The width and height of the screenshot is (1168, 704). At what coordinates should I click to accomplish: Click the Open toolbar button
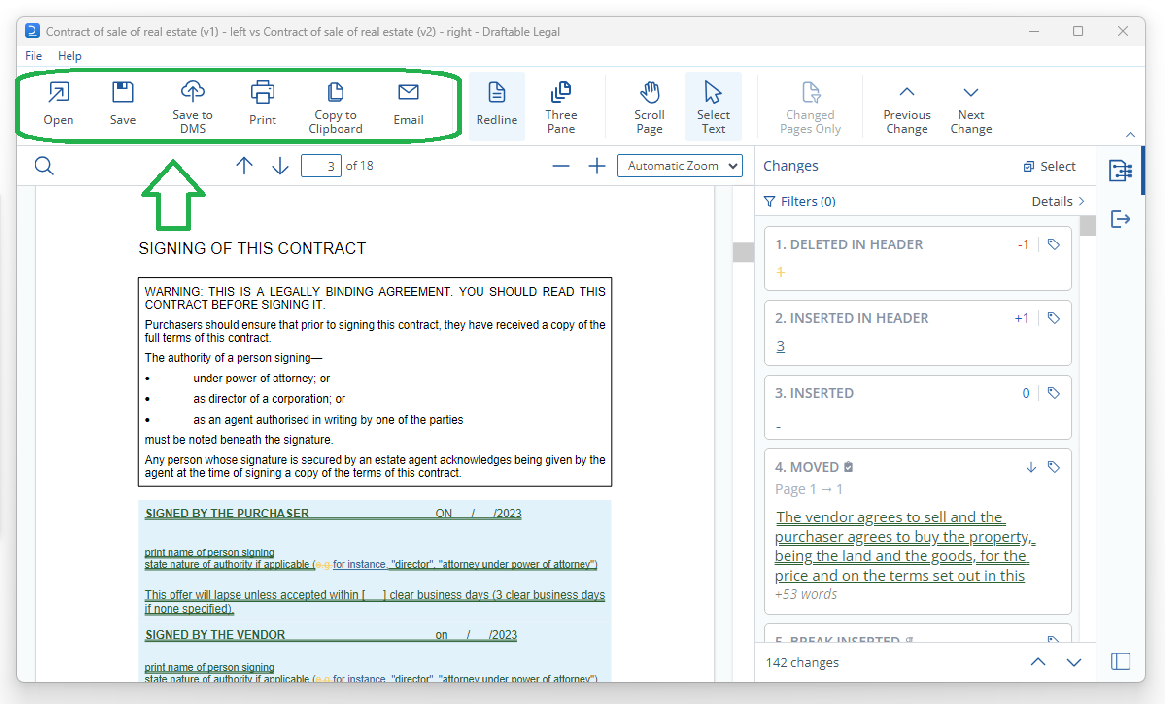(58, 104)
